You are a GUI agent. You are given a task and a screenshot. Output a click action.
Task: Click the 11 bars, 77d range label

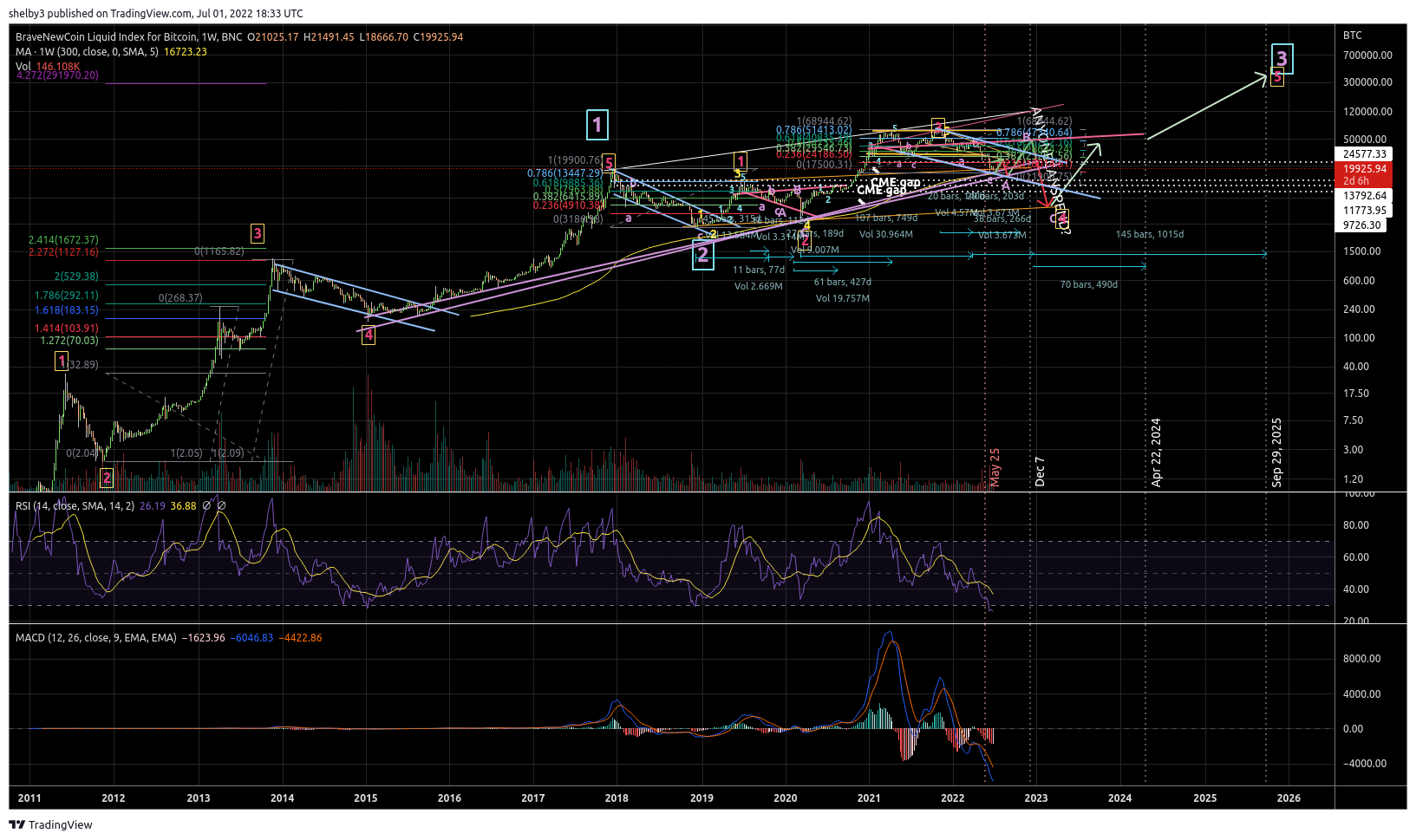pos(759,270)
